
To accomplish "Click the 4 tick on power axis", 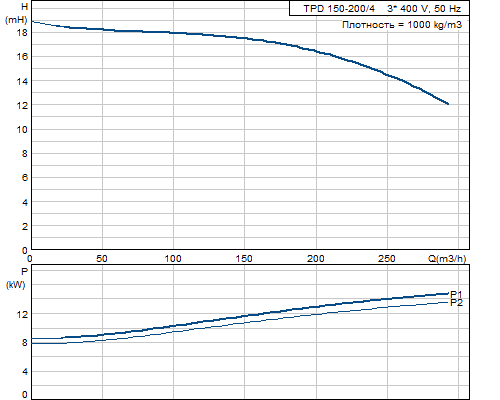I will [25, 372].
